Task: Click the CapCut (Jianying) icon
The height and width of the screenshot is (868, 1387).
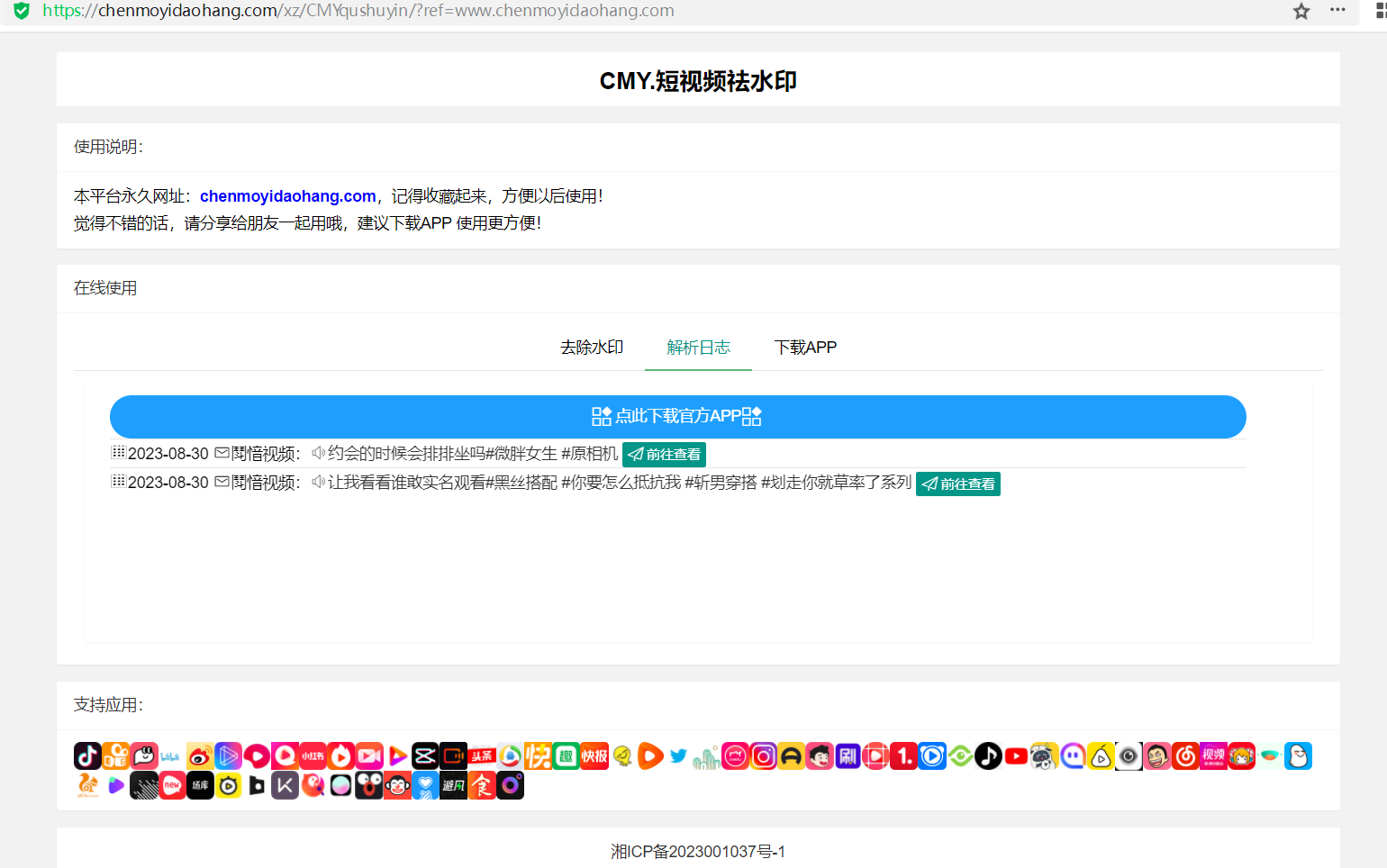Action: click(x=425, y=756)
